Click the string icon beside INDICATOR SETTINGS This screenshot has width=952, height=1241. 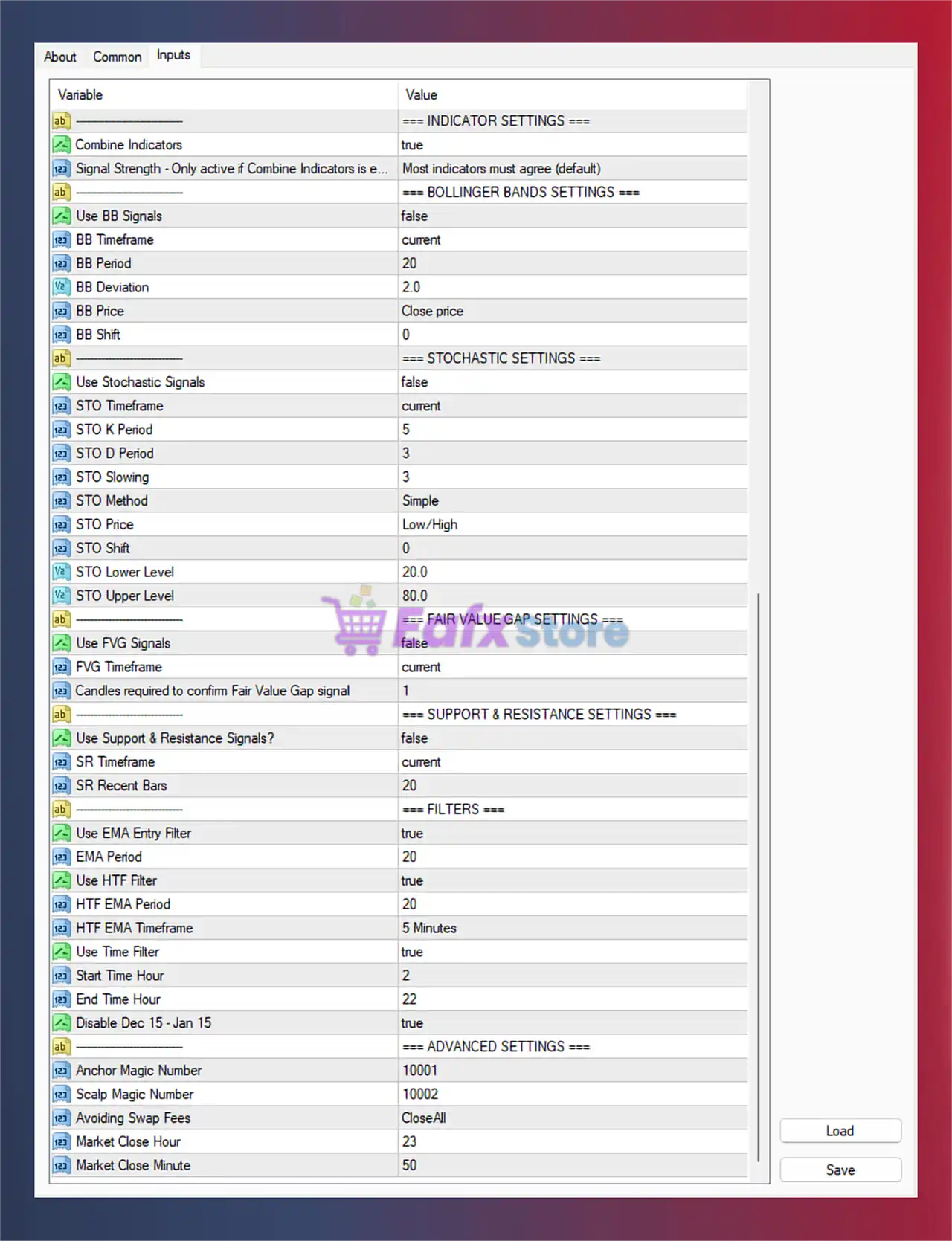click(x=62, y=121)
